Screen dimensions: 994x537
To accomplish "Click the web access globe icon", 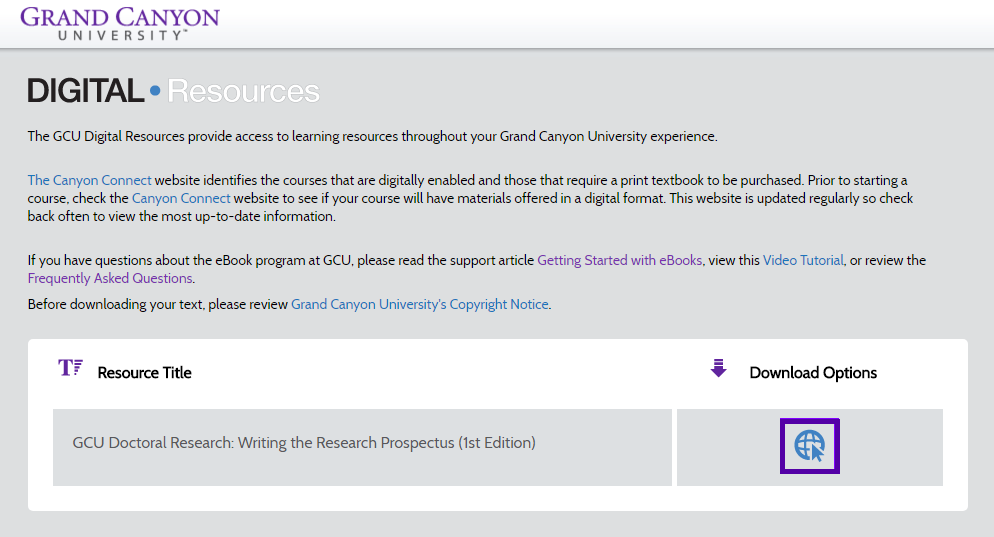I will [810, 446].
